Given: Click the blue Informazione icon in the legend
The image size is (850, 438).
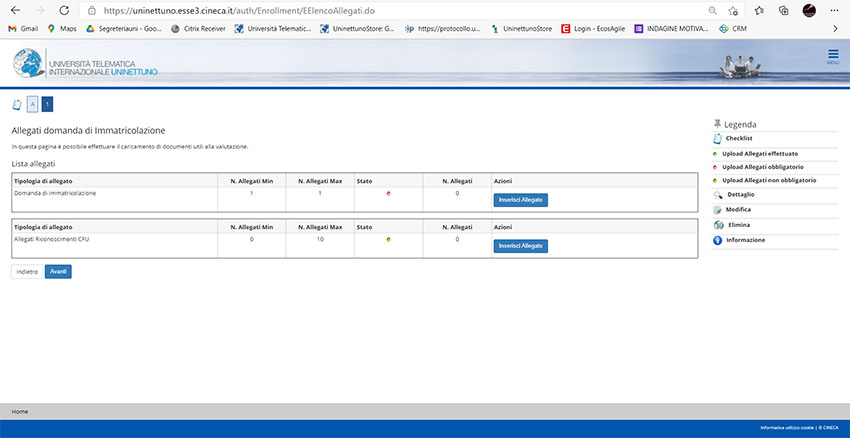Looking at the screenshot, I should pos(717,240).
